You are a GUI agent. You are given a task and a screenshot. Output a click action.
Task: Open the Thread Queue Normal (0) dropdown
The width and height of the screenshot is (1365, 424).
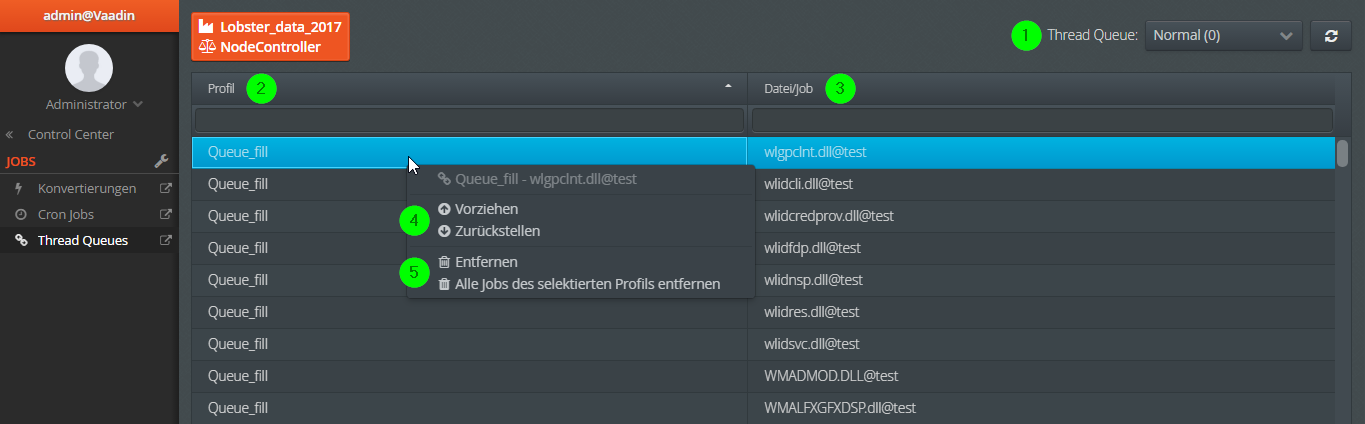click(x=1223, y=36)
